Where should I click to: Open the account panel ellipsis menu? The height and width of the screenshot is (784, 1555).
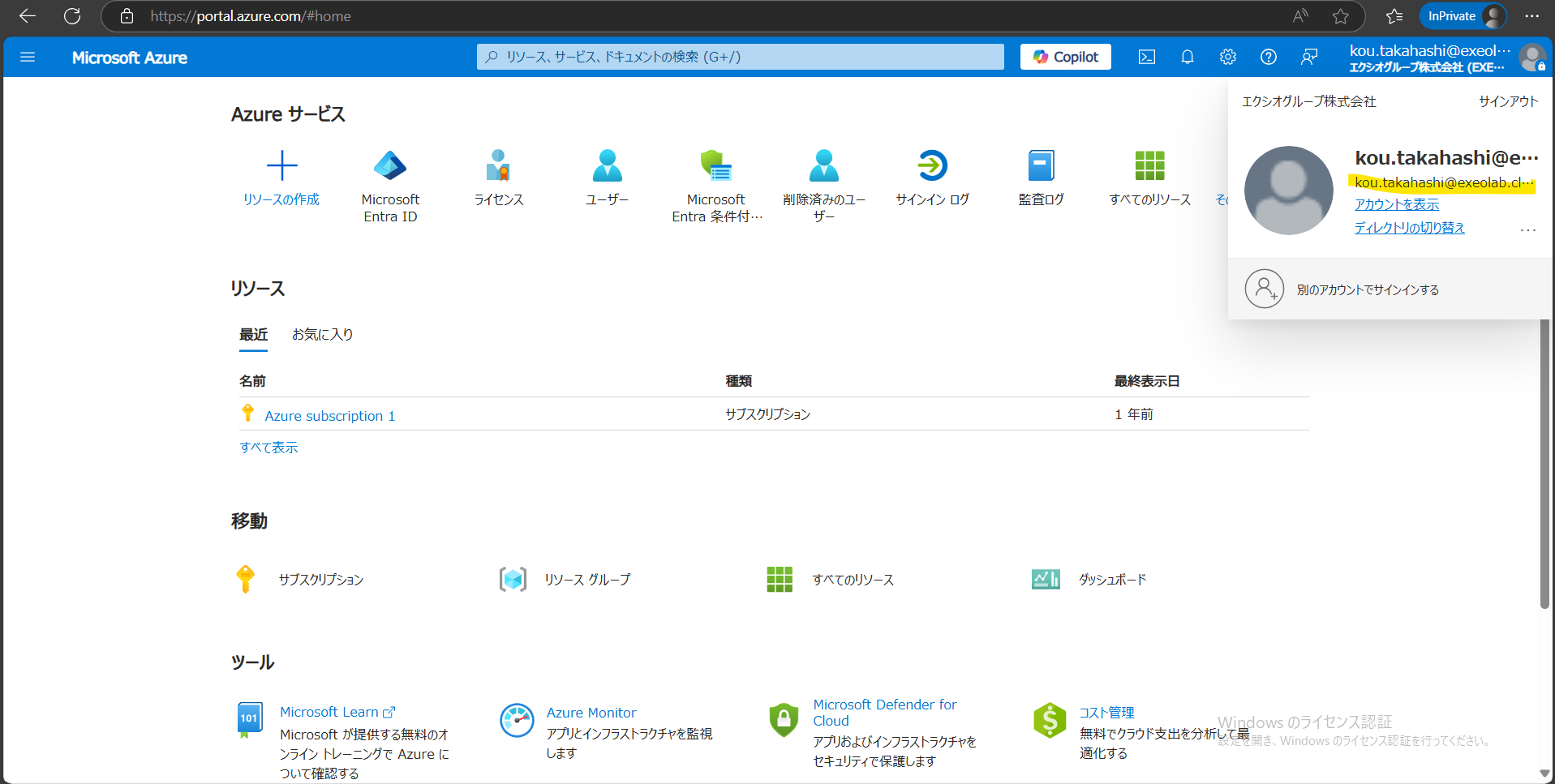point(1527,230)
